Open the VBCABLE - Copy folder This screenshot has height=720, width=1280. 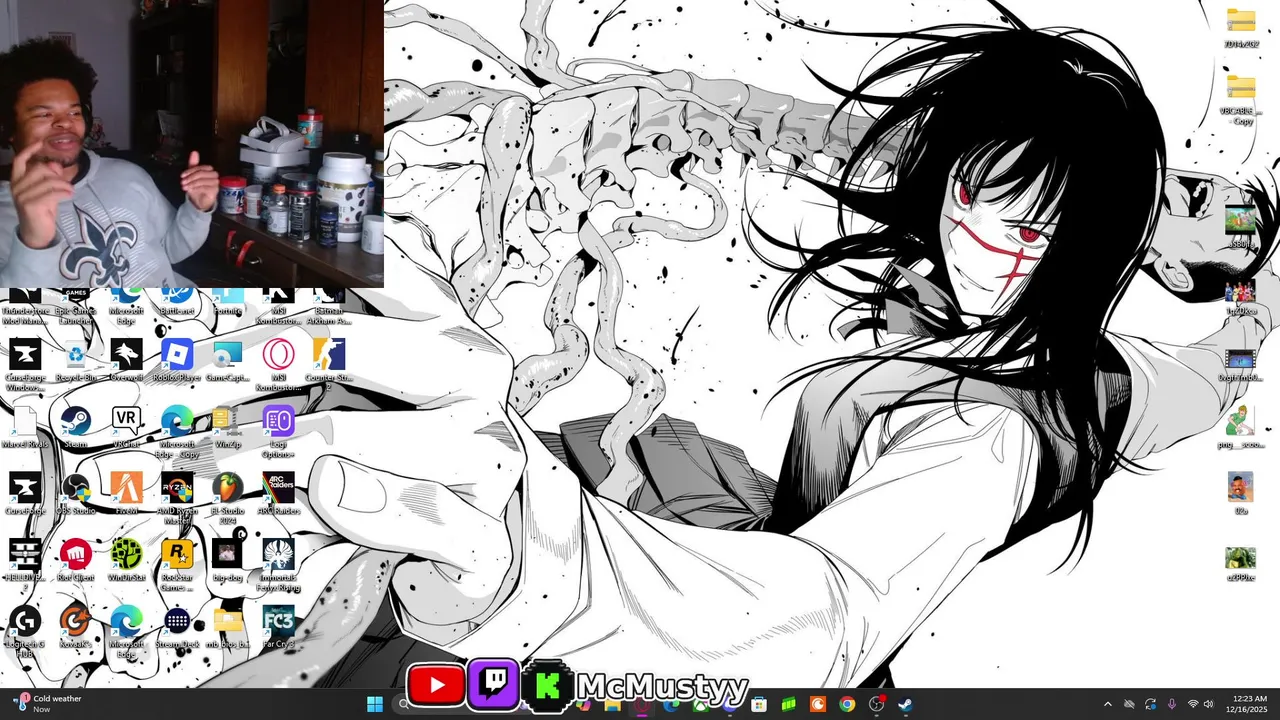pyautogui.click(x=1240, y=99)
